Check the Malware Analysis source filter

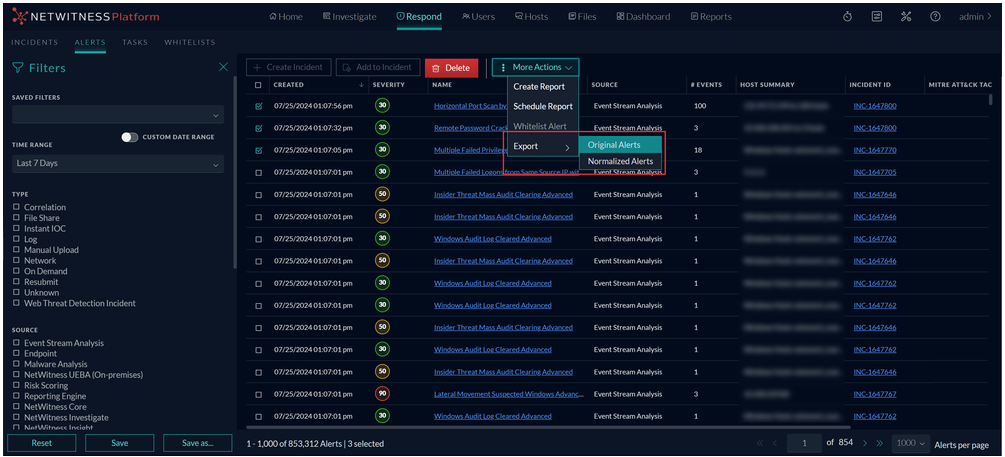(15, 364)
